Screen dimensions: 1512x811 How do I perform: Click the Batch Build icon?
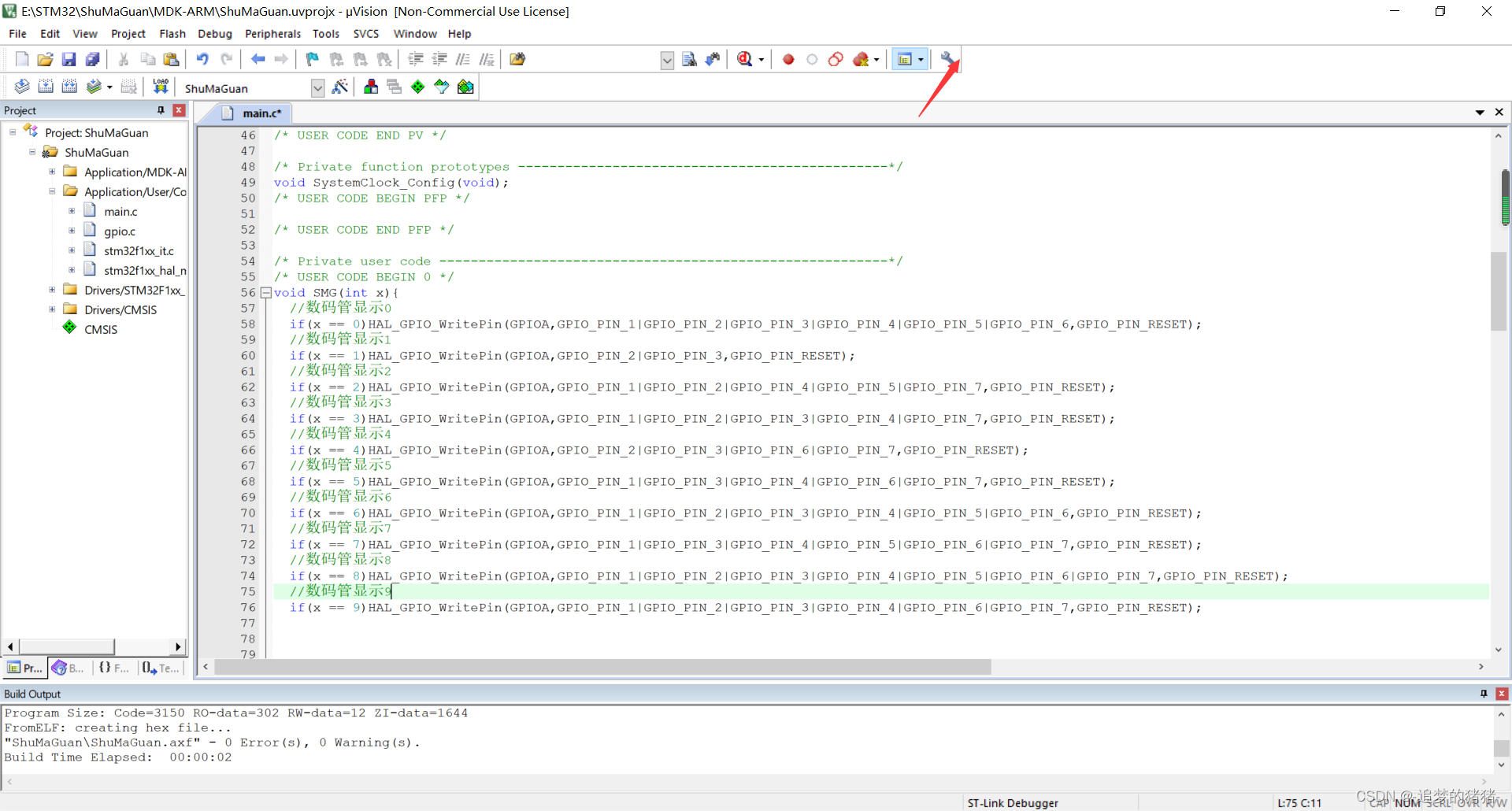[x=94, y=87]
